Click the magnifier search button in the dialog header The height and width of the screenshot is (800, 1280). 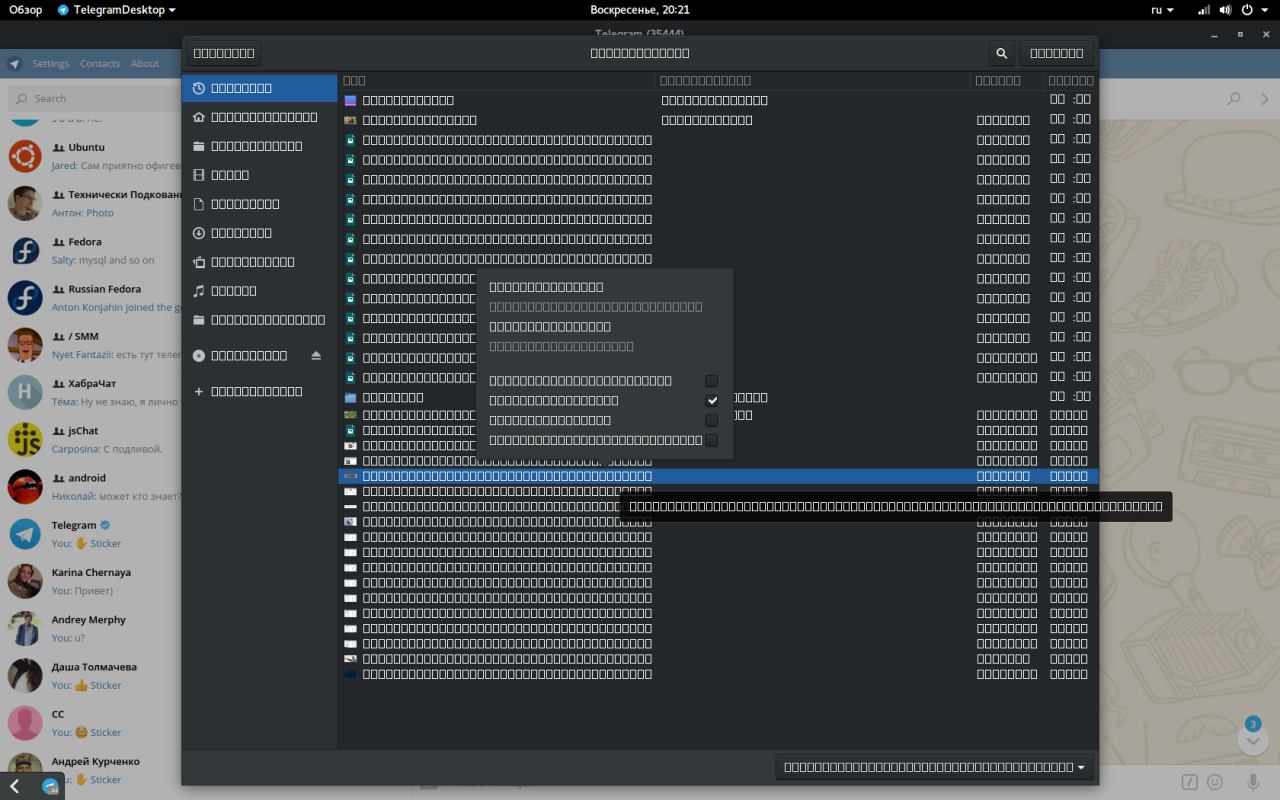tap(1001, 53)
